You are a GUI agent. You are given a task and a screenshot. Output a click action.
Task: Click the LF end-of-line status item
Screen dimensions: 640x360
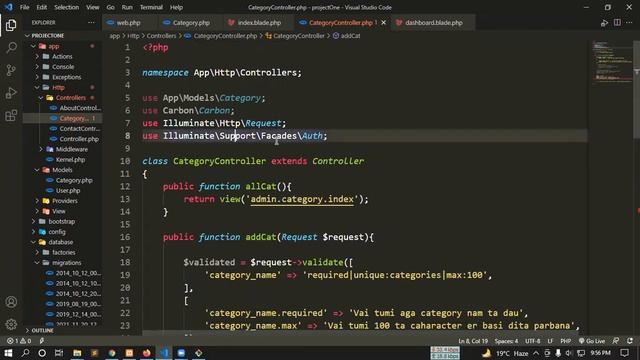550,341
